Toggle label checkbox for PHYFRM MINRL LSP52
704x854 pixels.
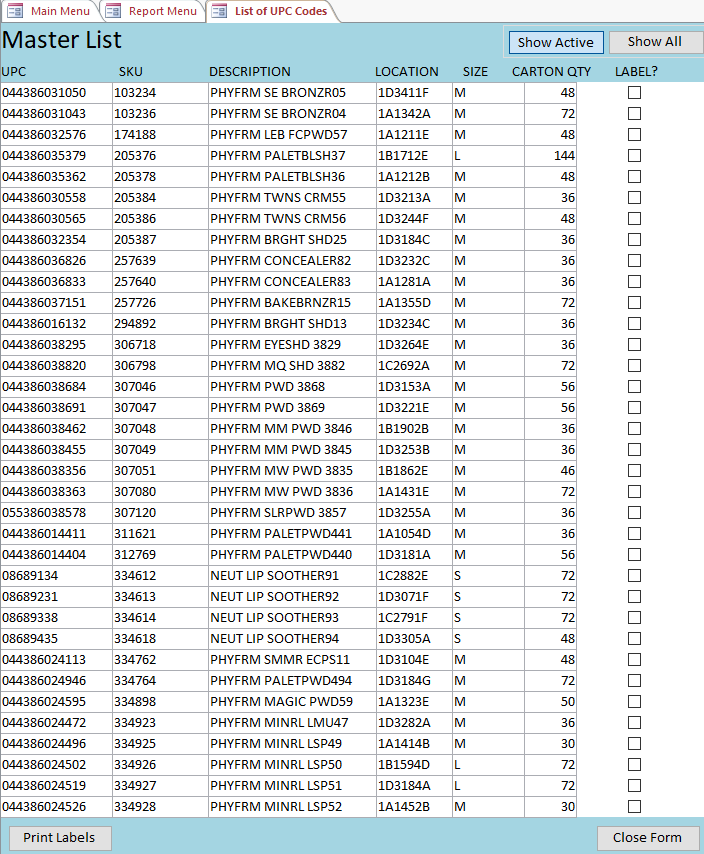coord(634,807)
